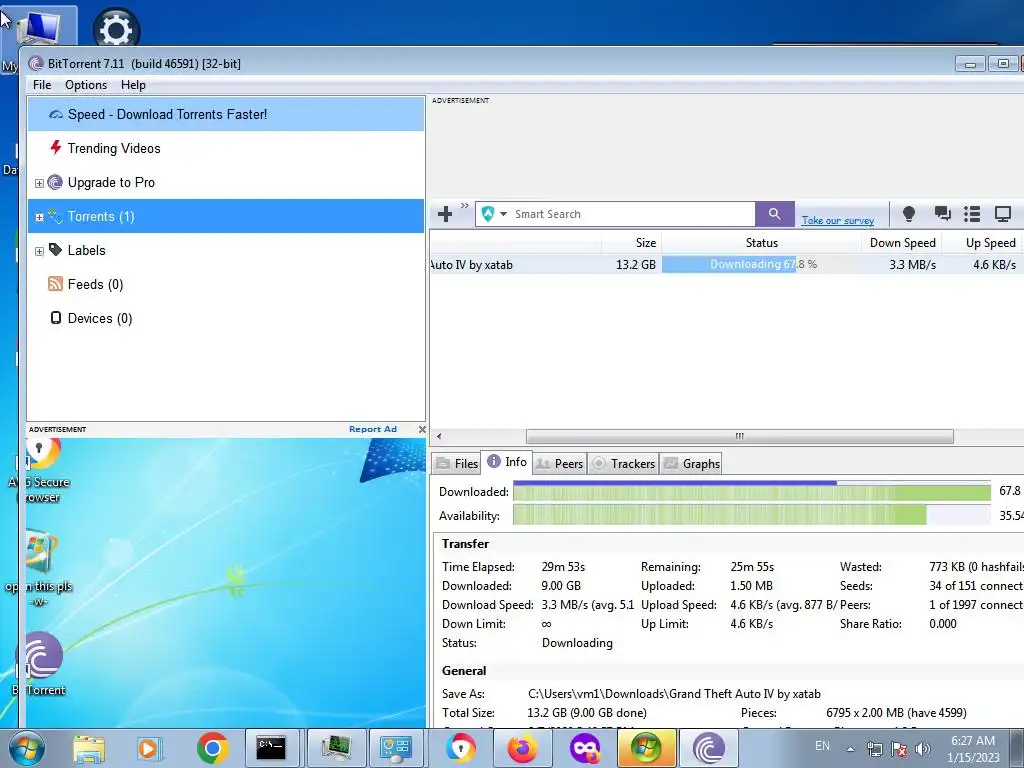This screenshot has height=768, width=1024.
Task: Sort torrents by Status column
Action: pos(761,243)
